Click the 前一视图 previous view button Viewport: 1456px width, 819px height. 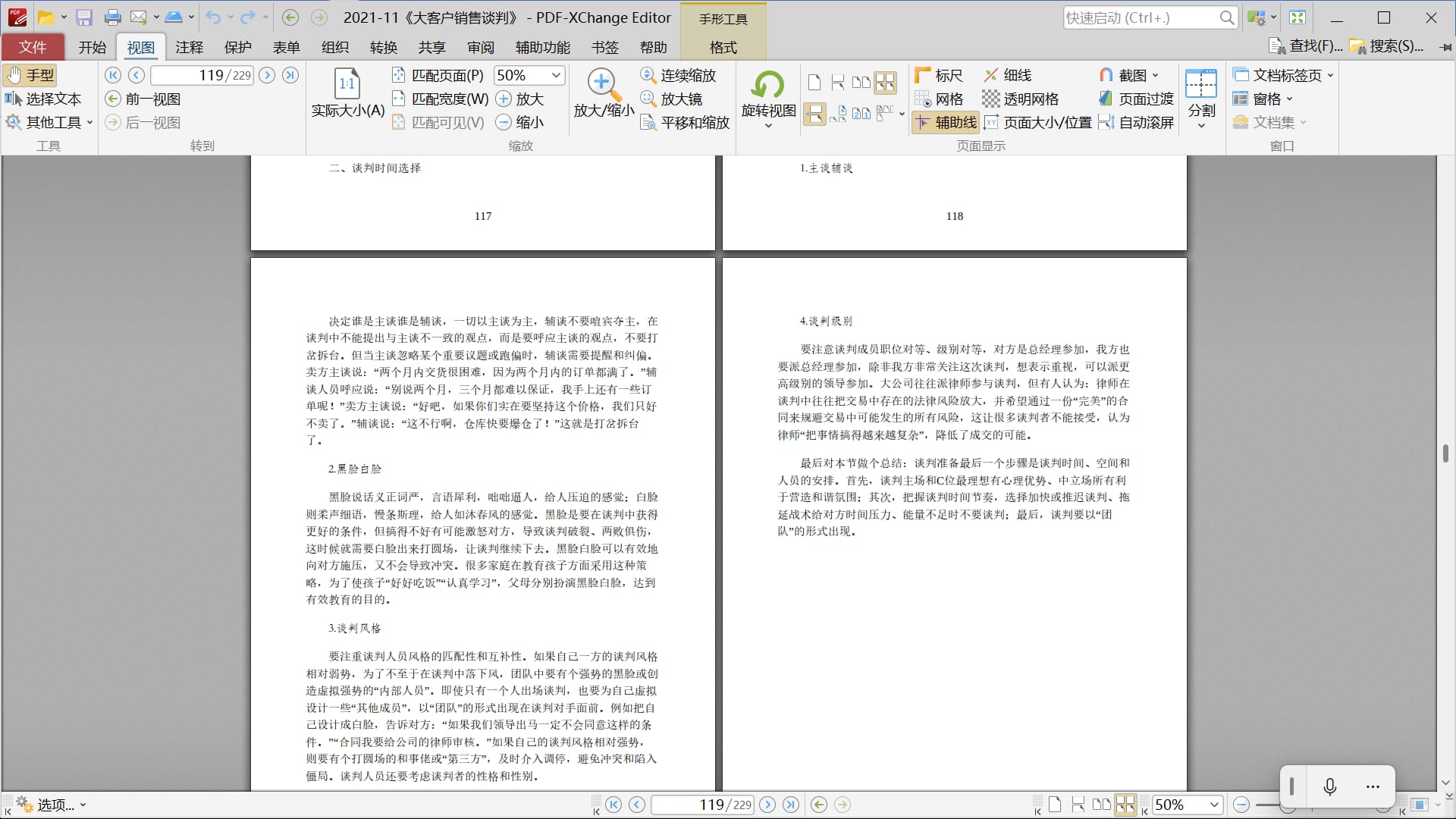pyautogui.click(x=143, y=99)
